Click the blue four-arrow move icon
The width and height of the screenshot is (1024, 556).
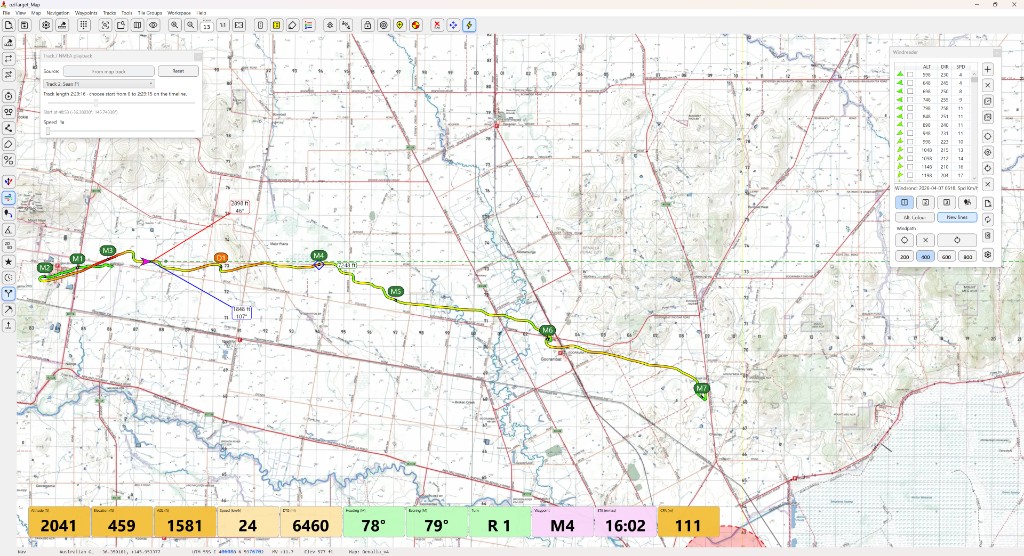click(453, 25)
